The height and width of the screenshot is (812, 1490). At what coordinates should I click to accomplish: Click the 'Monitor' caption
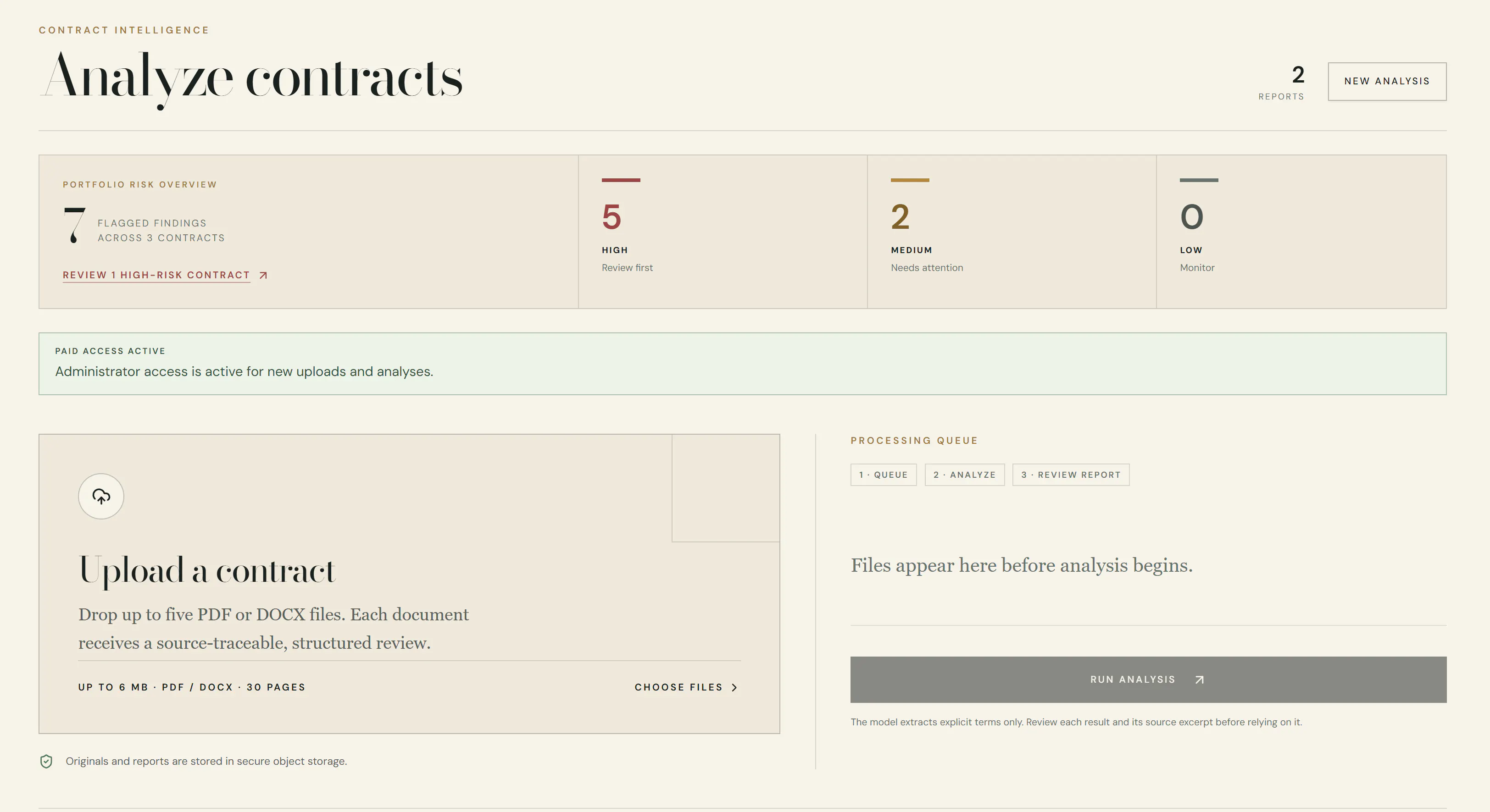pos(1197,268)
